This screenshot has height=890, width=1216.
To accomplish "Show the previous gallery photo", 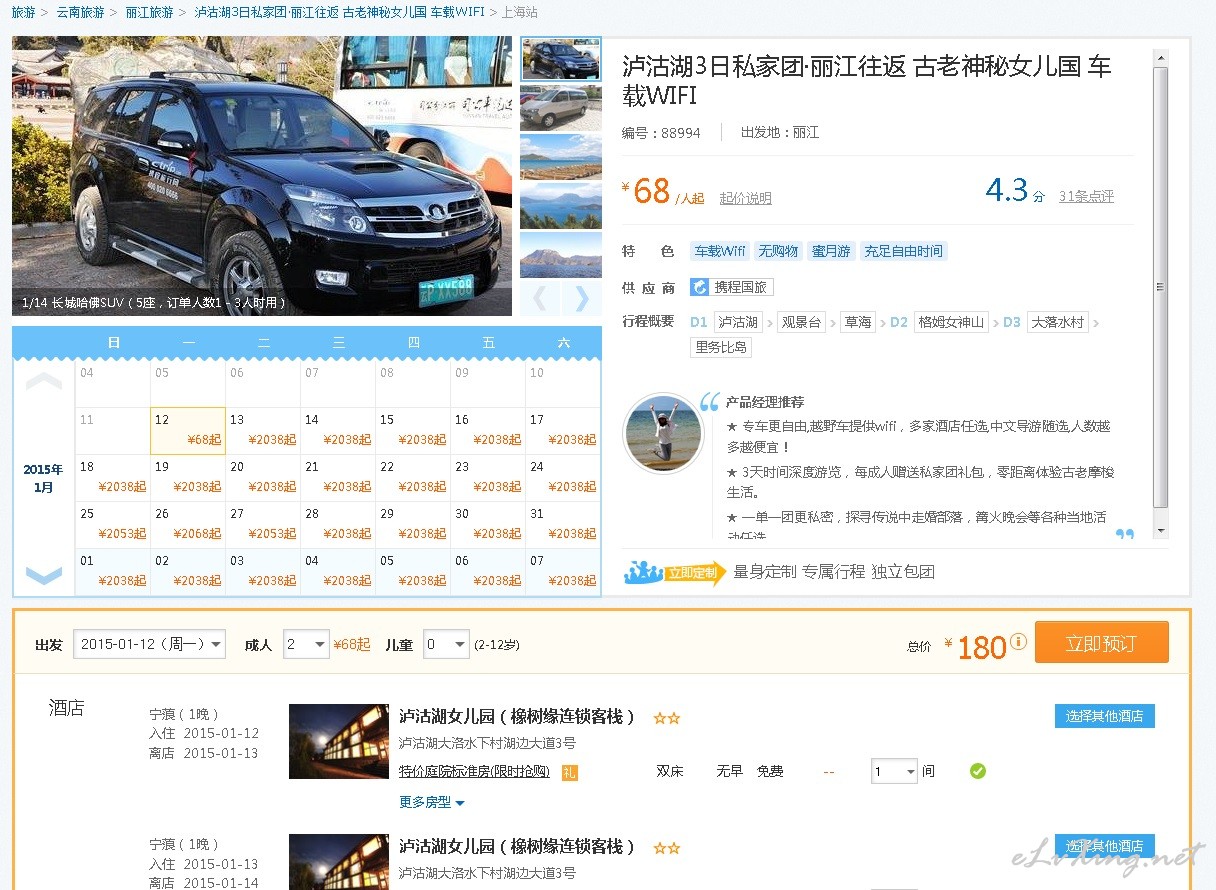I will pos(539,298).
